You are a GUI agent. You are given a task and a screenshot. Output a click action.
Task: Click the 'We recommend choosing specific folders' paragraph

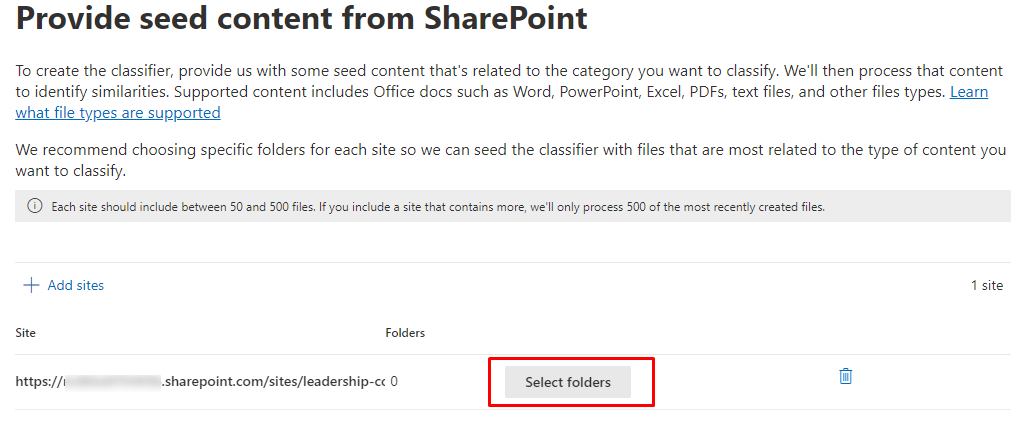point(400,150)
